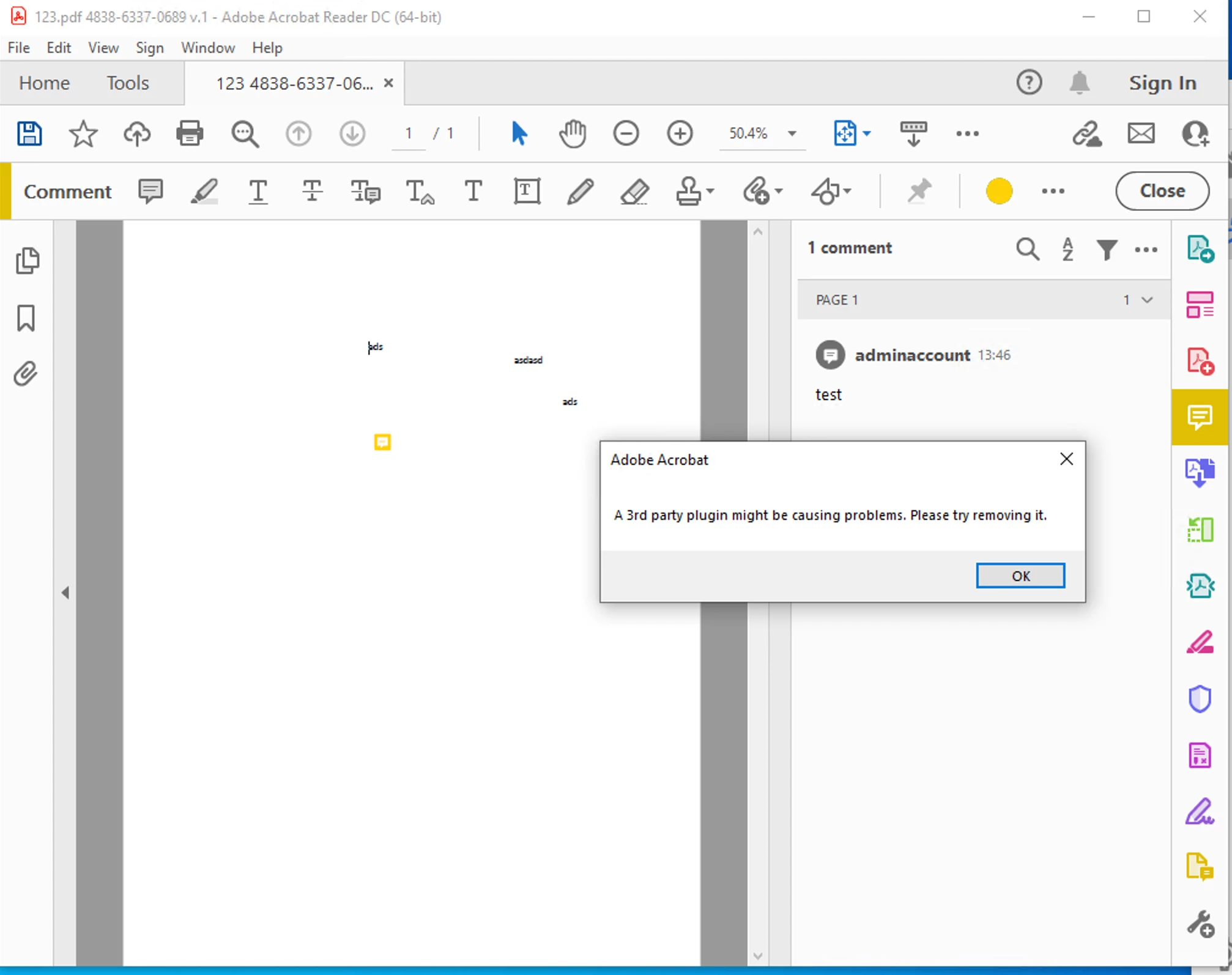Select the Highlight text tool

204,191
